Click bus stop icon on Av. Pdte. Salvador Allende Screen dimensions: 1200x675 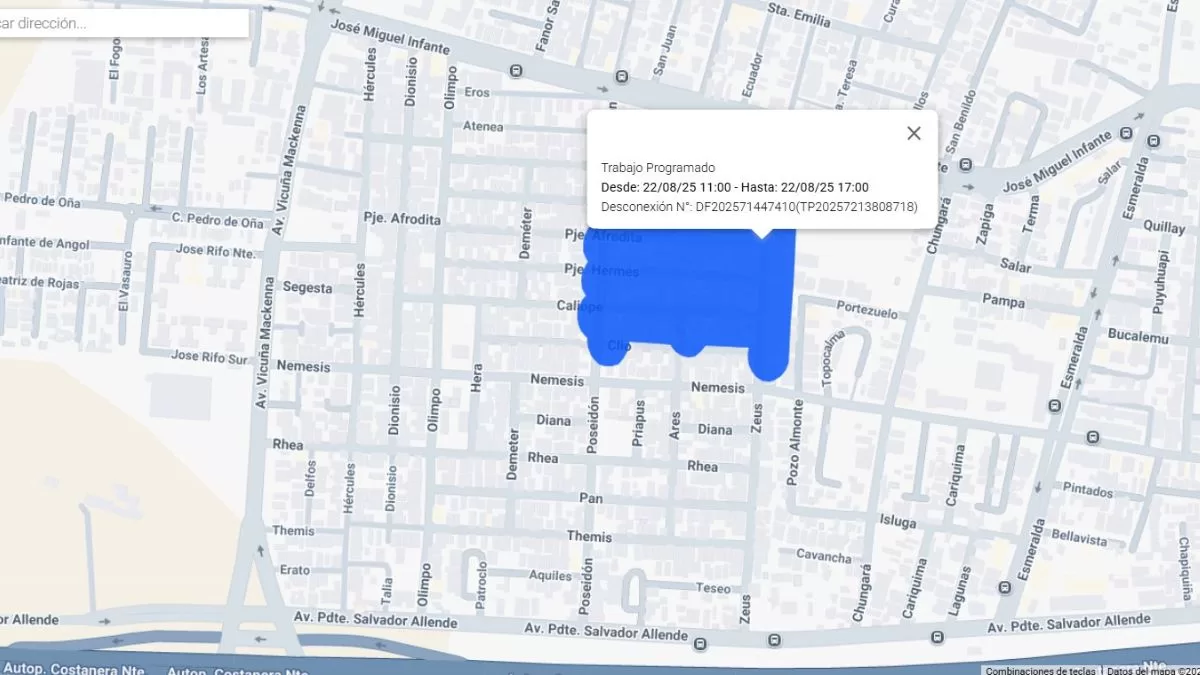(936, 638)
